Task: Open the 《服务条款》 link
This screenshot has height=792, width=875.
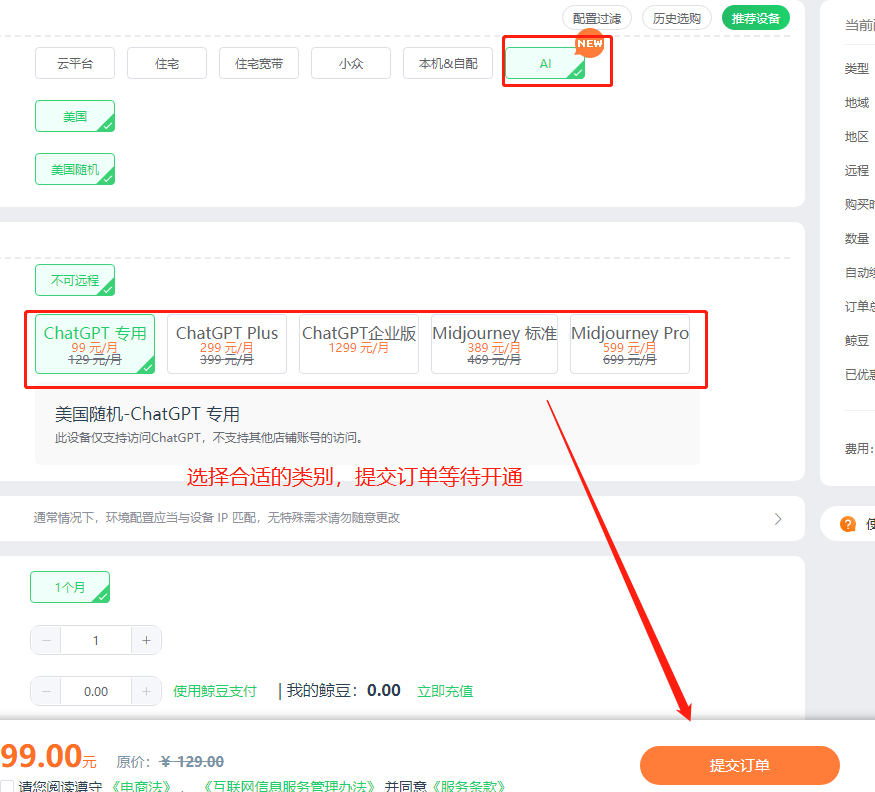Action: tap(469, 786)
